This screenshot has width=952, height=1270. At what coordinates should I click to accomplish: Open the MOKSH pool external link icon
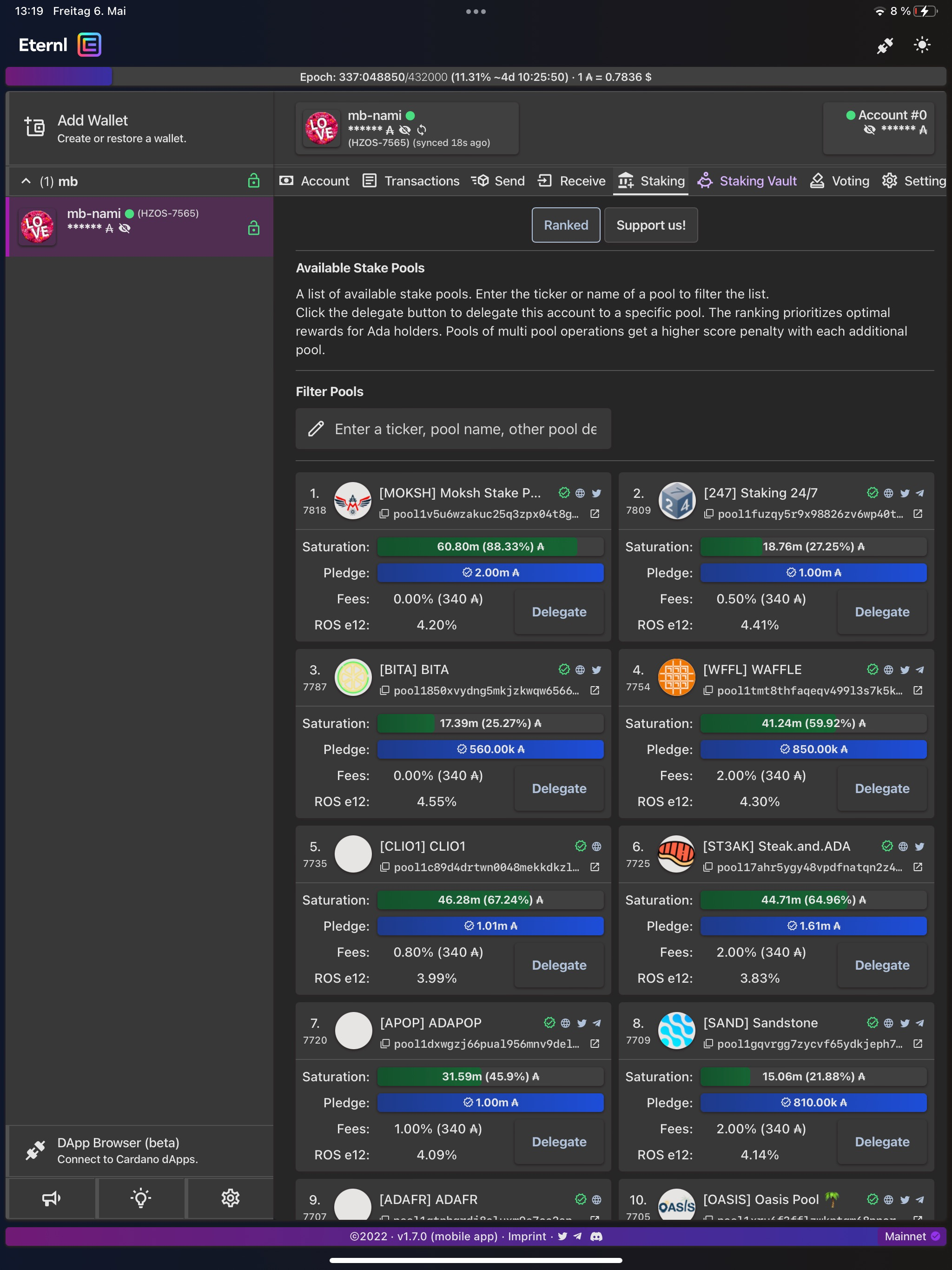pos(595,514)
